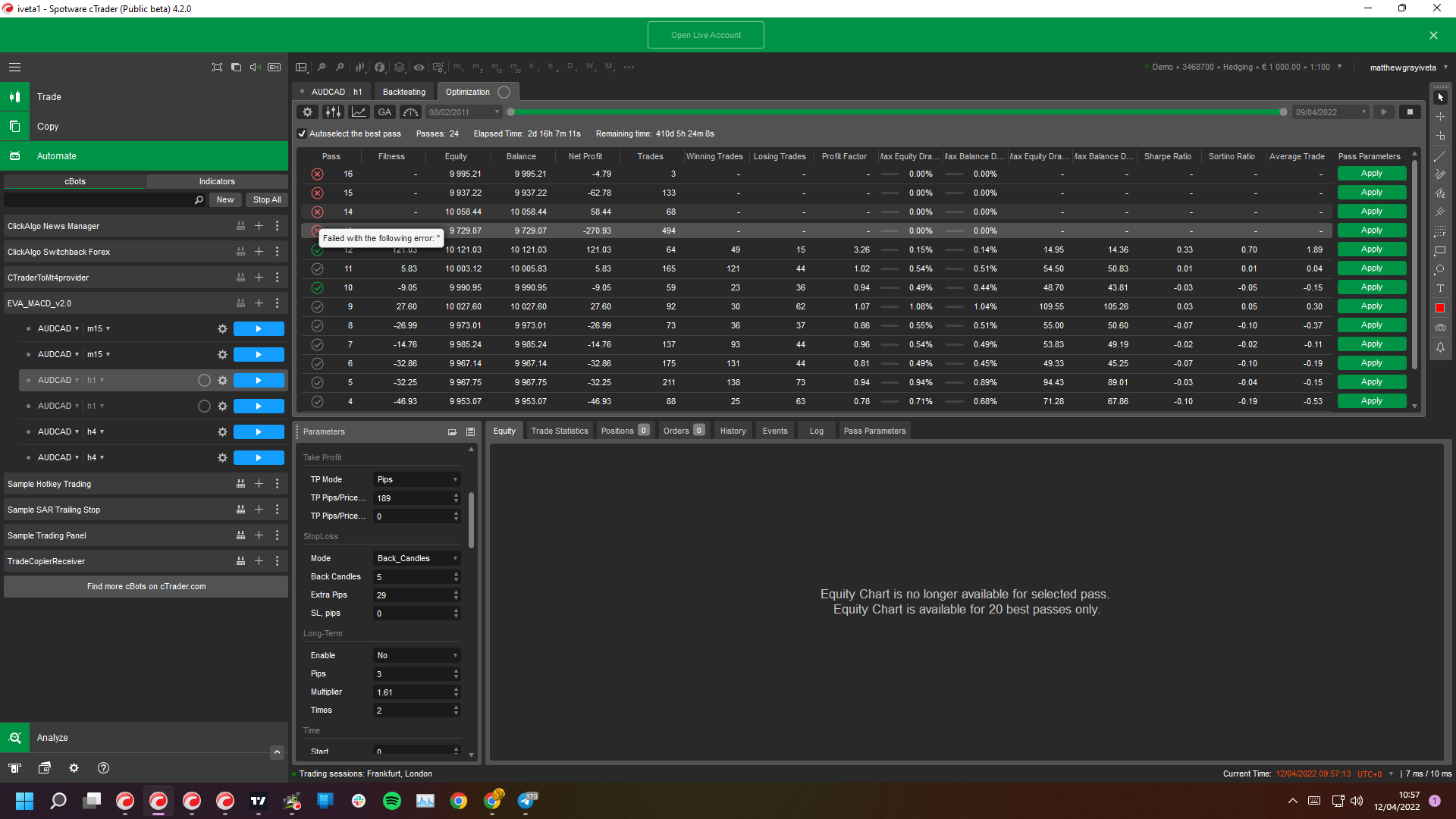This screenshot has width=1456, height=819.
Task: Adjust the start handle of date range slider
Action: click(511, 112)
